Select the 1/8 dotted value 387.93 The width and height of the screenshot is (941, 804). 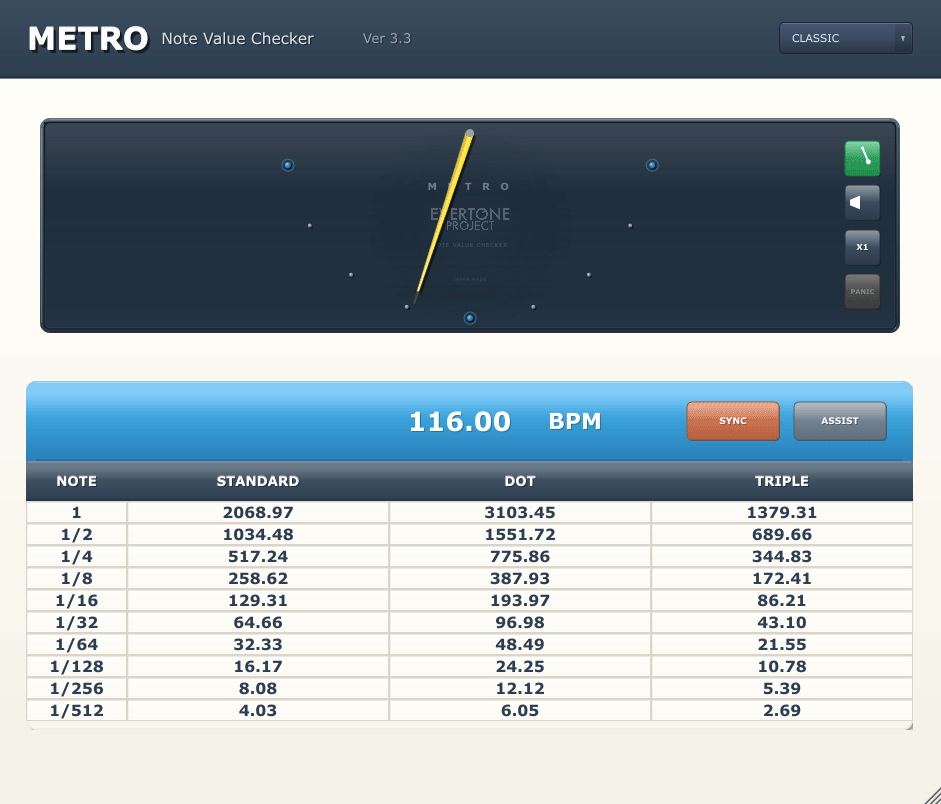520,578
